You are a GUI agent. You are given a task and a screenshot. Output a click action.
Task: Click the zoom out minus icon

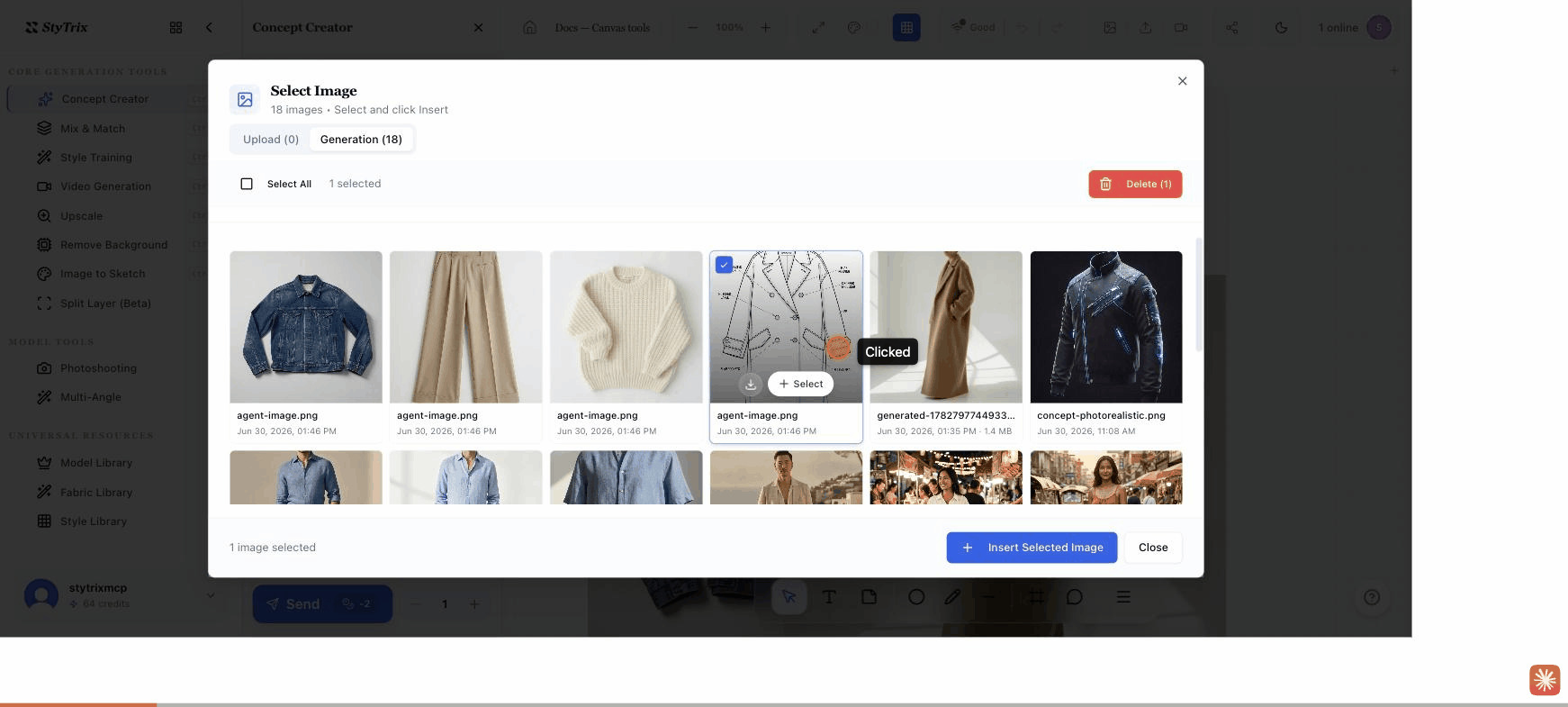(692, 28)
